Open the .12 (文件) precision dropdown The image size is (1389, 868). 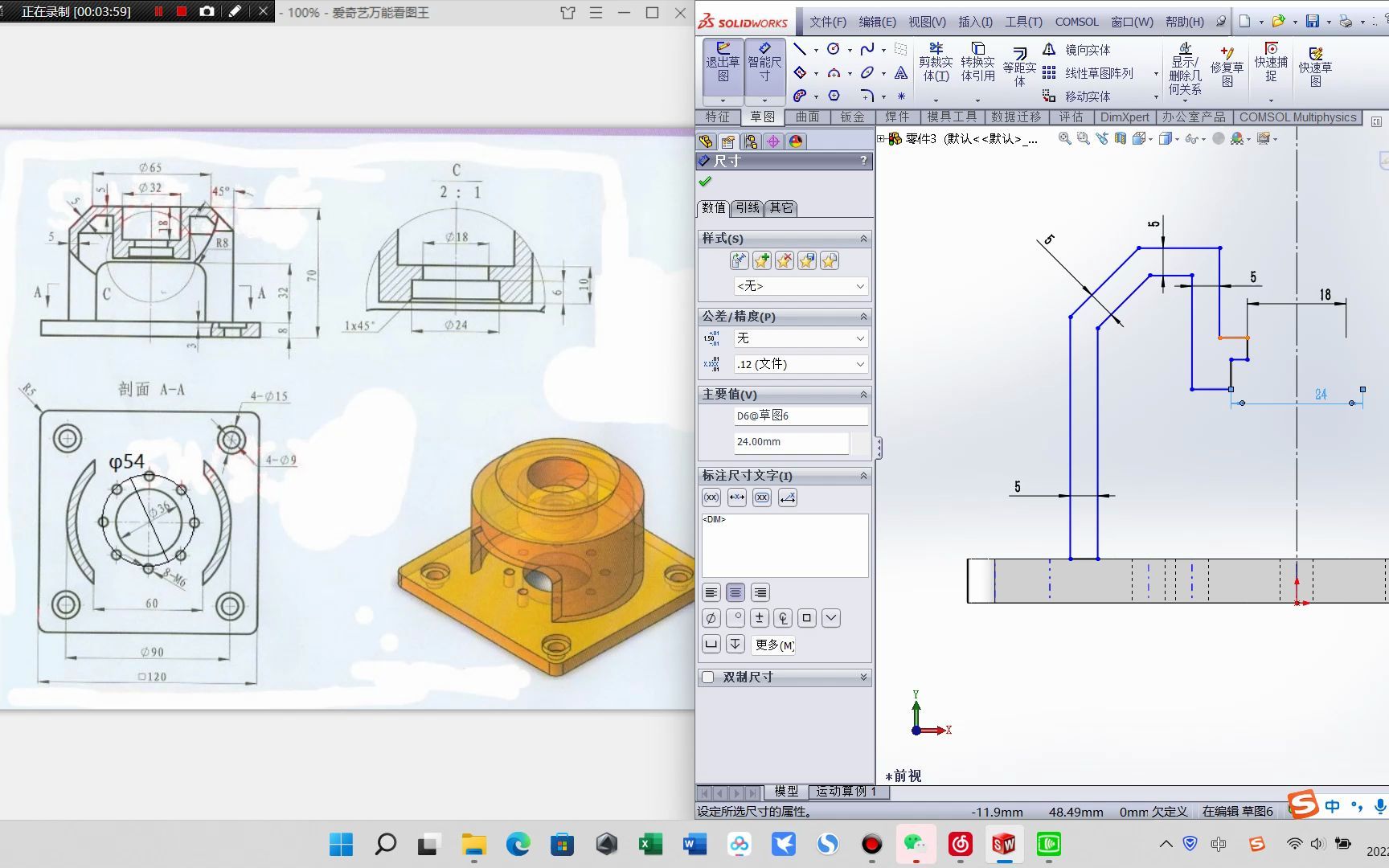click(x=800, y=364)
